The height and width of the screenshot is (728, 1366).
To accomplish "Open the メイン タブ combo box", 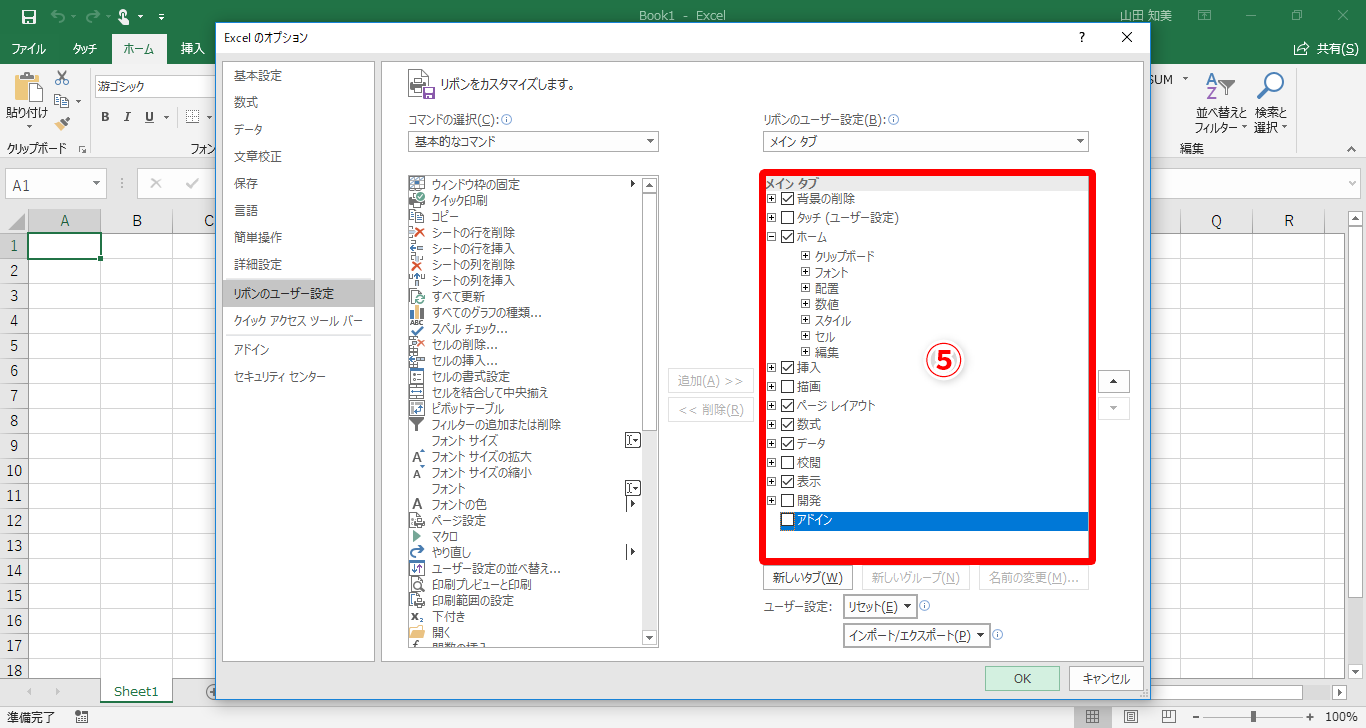I will click(925, 141).
